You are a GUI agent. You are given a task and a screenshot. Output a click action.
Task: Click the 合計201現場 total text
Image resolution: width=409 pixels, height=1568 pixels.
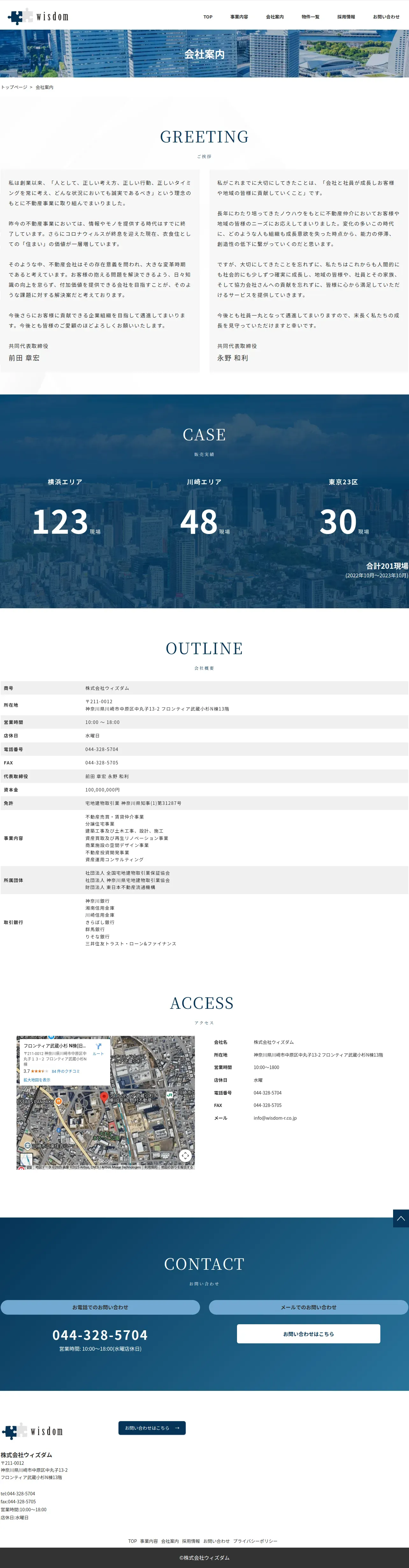387,566
